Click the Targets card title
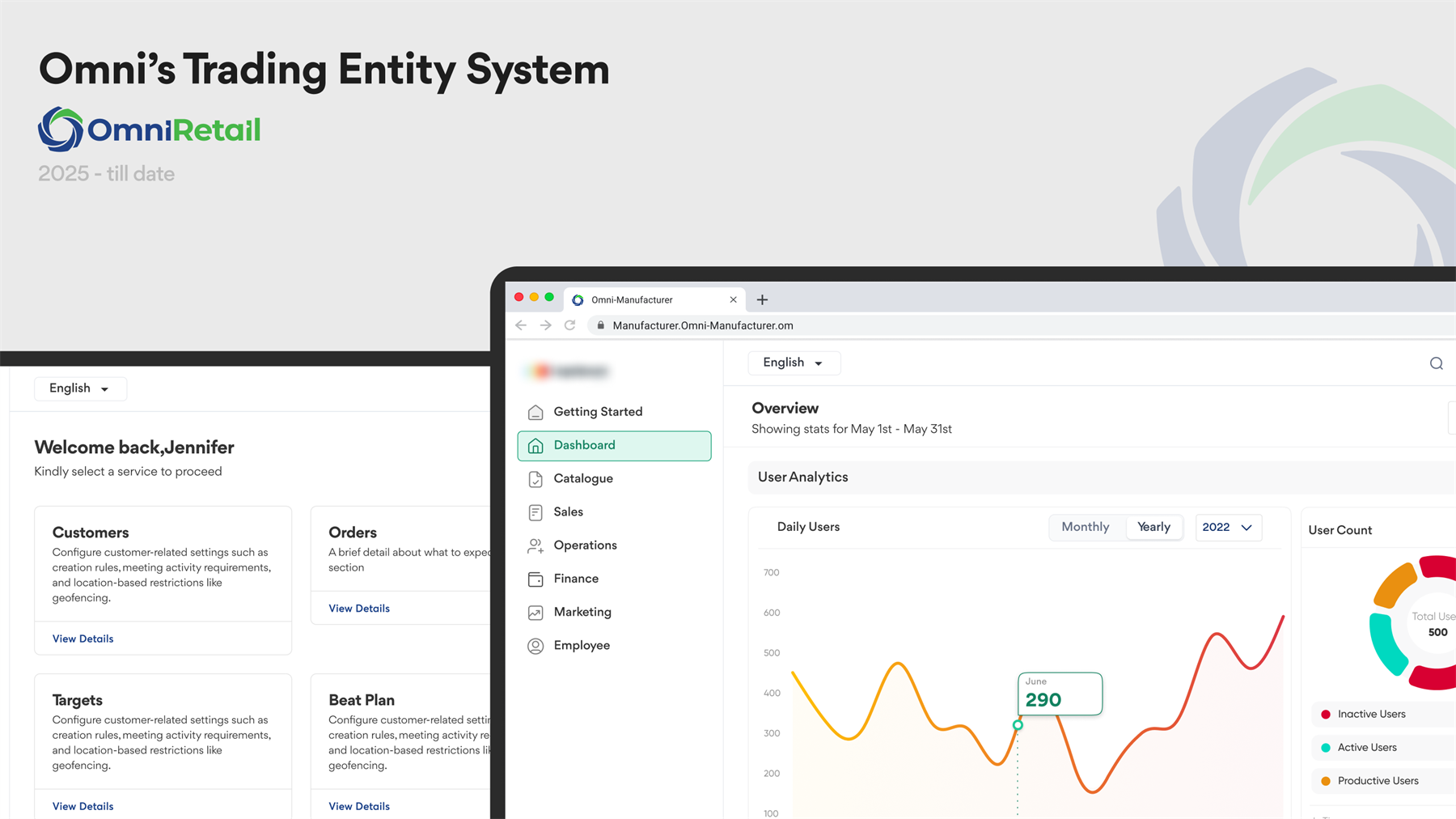 click(78, 700)
